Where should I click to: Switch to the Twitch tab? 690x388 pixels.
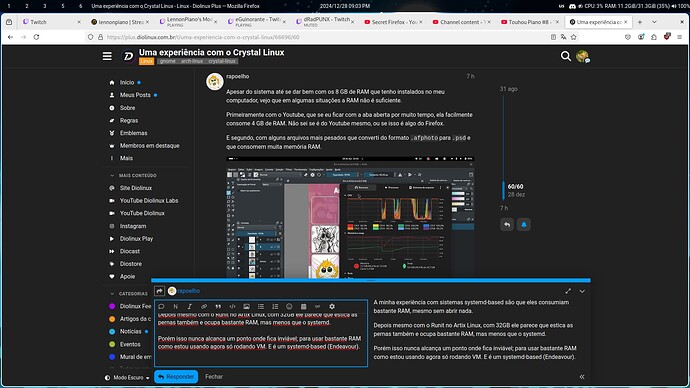click(52, 22)
